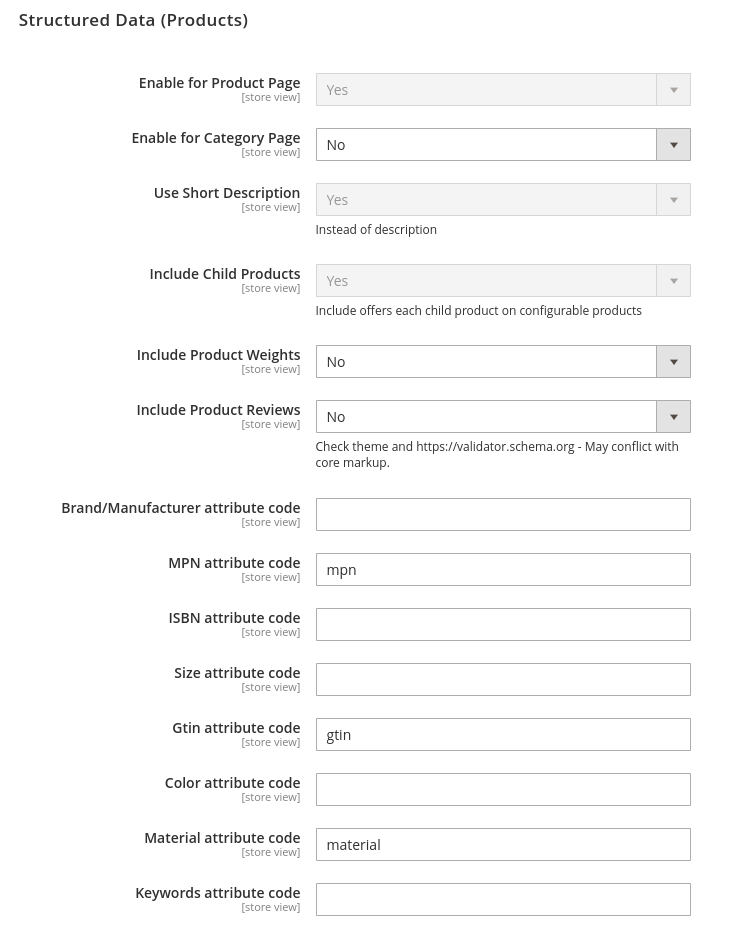Open the Use Short Description dropdown arrow

[x=673, y=199]
